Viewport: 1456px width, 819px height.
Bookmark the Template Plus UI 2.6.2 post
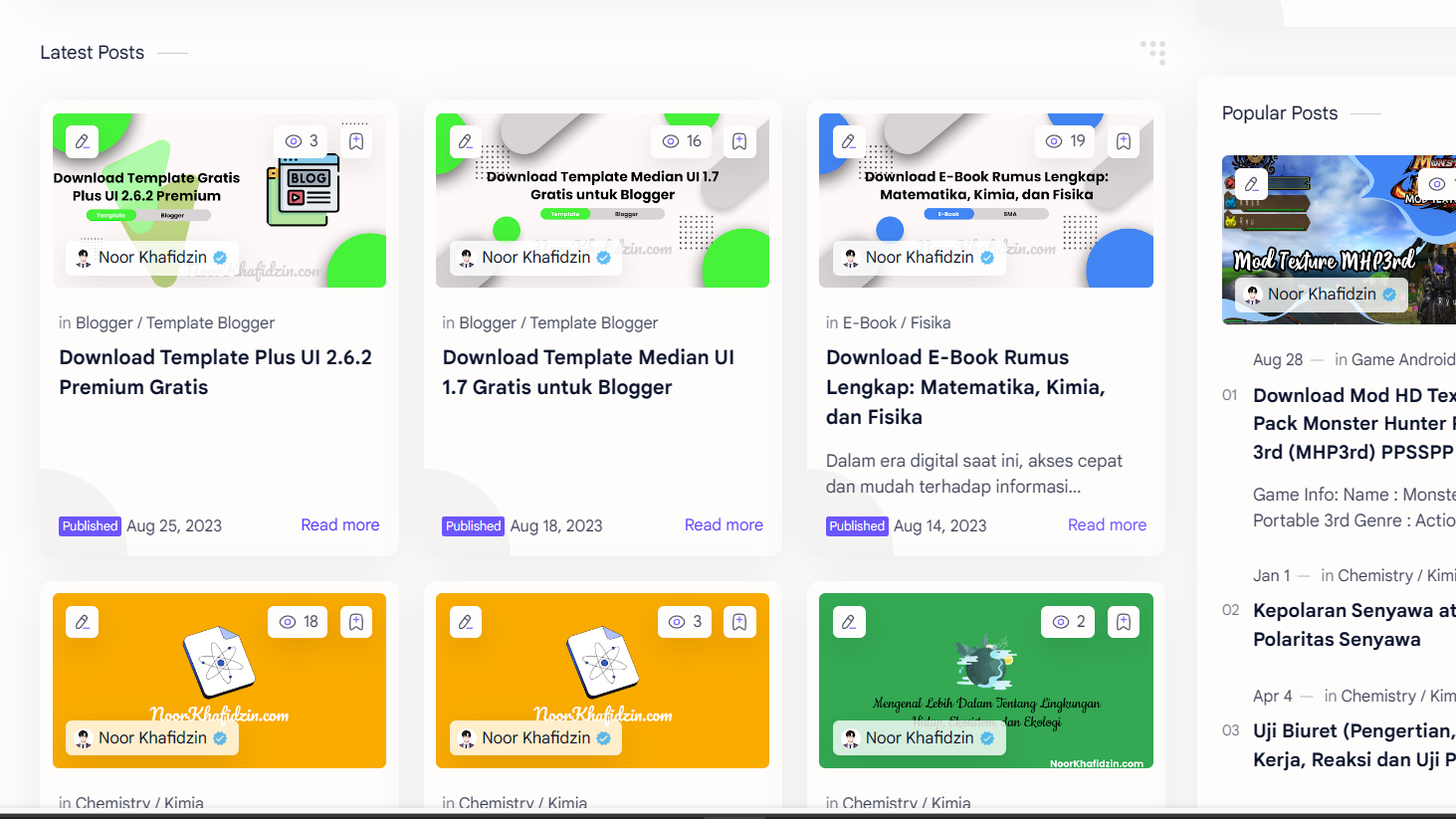[x=356, y=141]
